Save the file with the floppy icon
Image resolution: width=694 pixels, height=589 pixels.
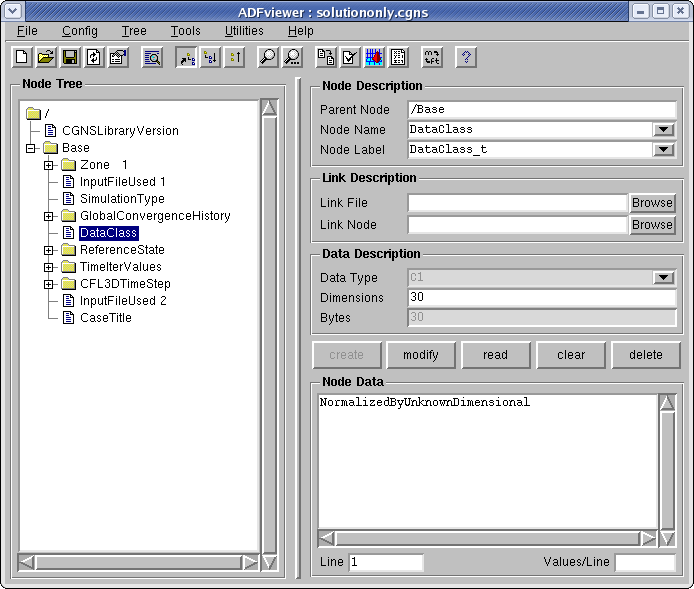(69, 57)
